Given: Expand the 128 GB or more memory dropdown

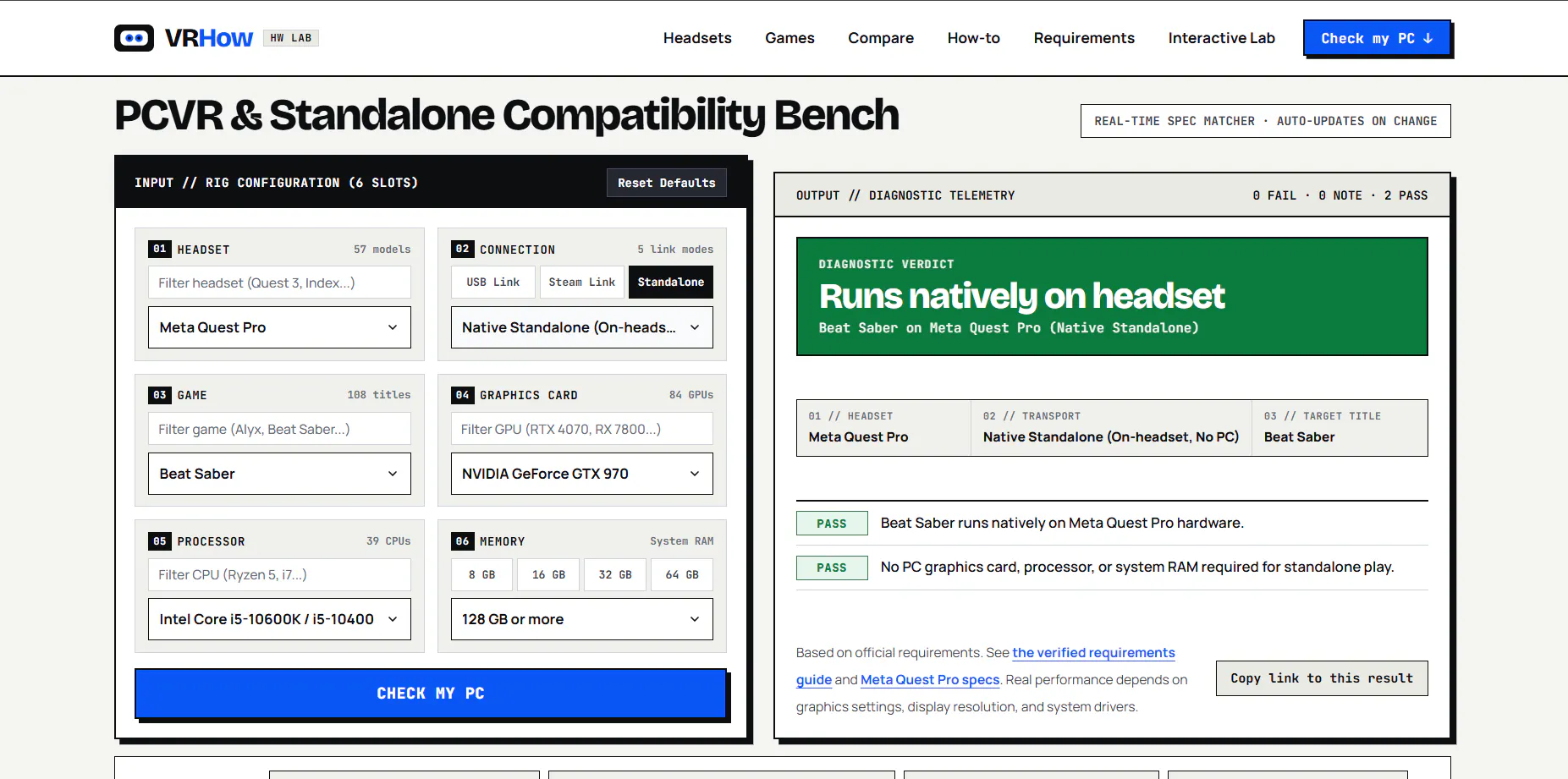Looking at the screenshot, I should pyautogui.click(x=582, y=619).
